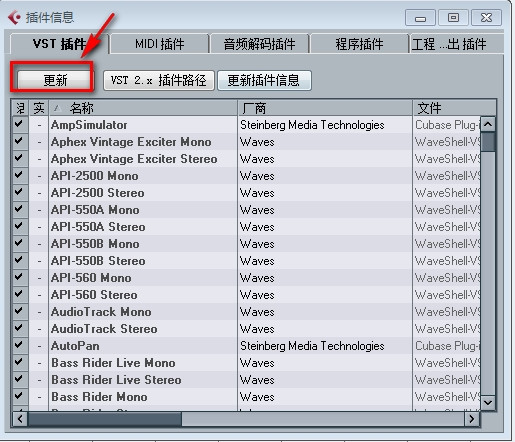The height and width of the screenshot is (442, 515).
Task: Switch to the MIDI 插件 tab
Action: tap(159, 44)
